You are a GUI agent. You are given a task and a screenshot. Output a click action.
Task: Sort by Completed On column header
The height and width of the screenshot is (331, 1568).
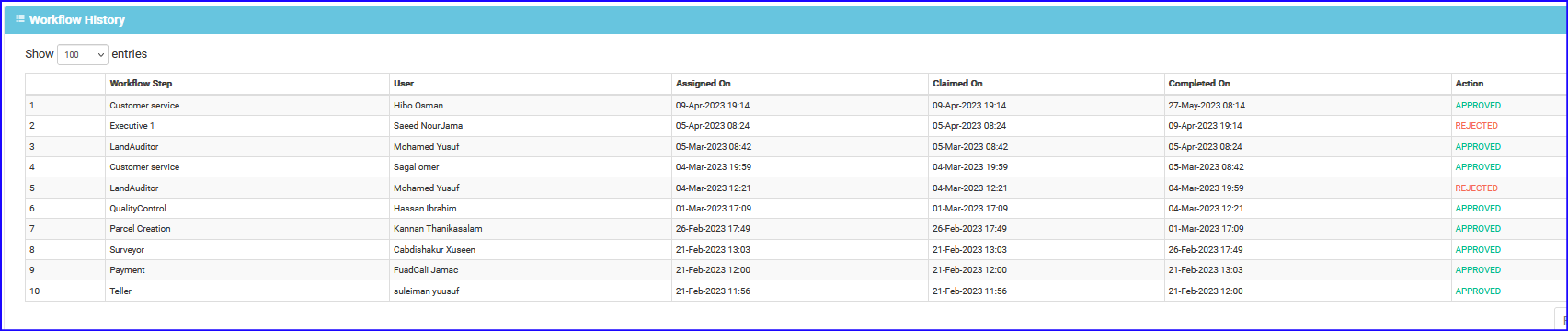[x=1199, y=84]
